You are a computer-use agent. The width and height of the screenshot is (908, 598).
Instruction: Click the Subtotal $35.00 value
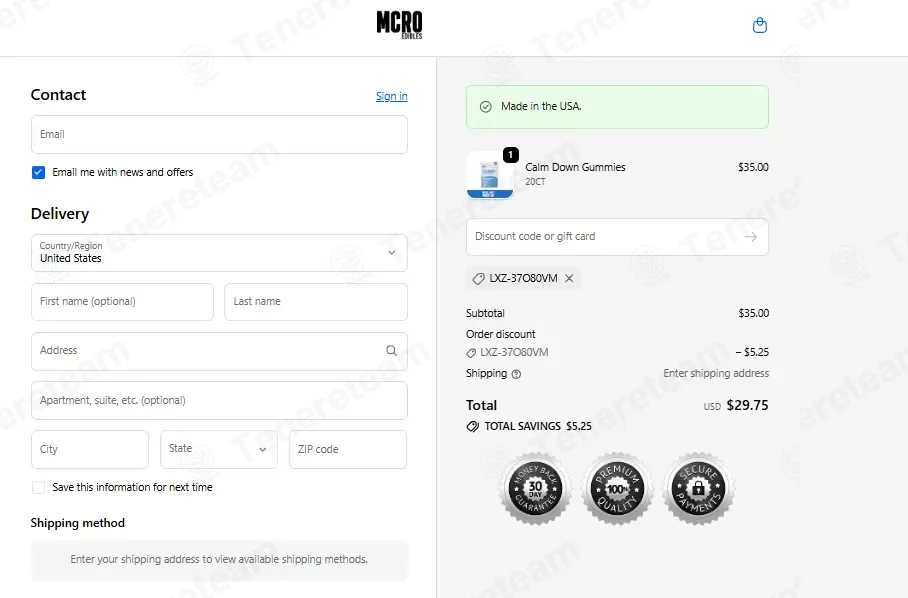point(753,313)
